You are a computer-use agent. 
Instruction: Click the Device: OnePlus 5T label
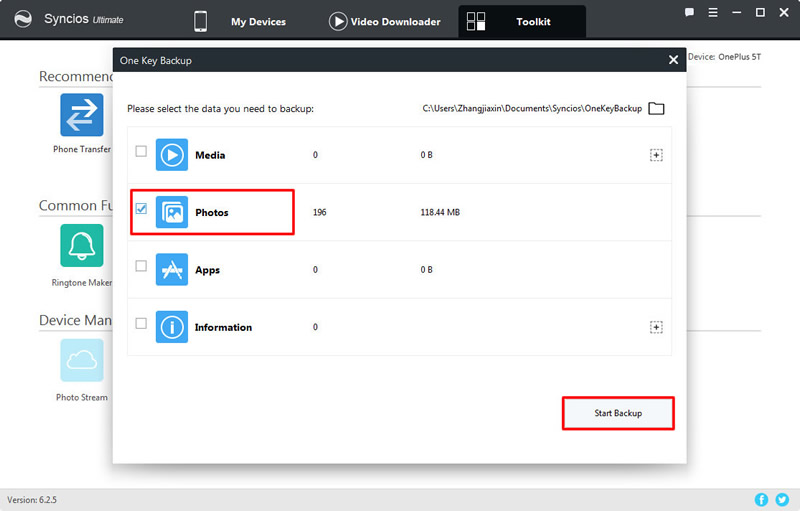724,57
